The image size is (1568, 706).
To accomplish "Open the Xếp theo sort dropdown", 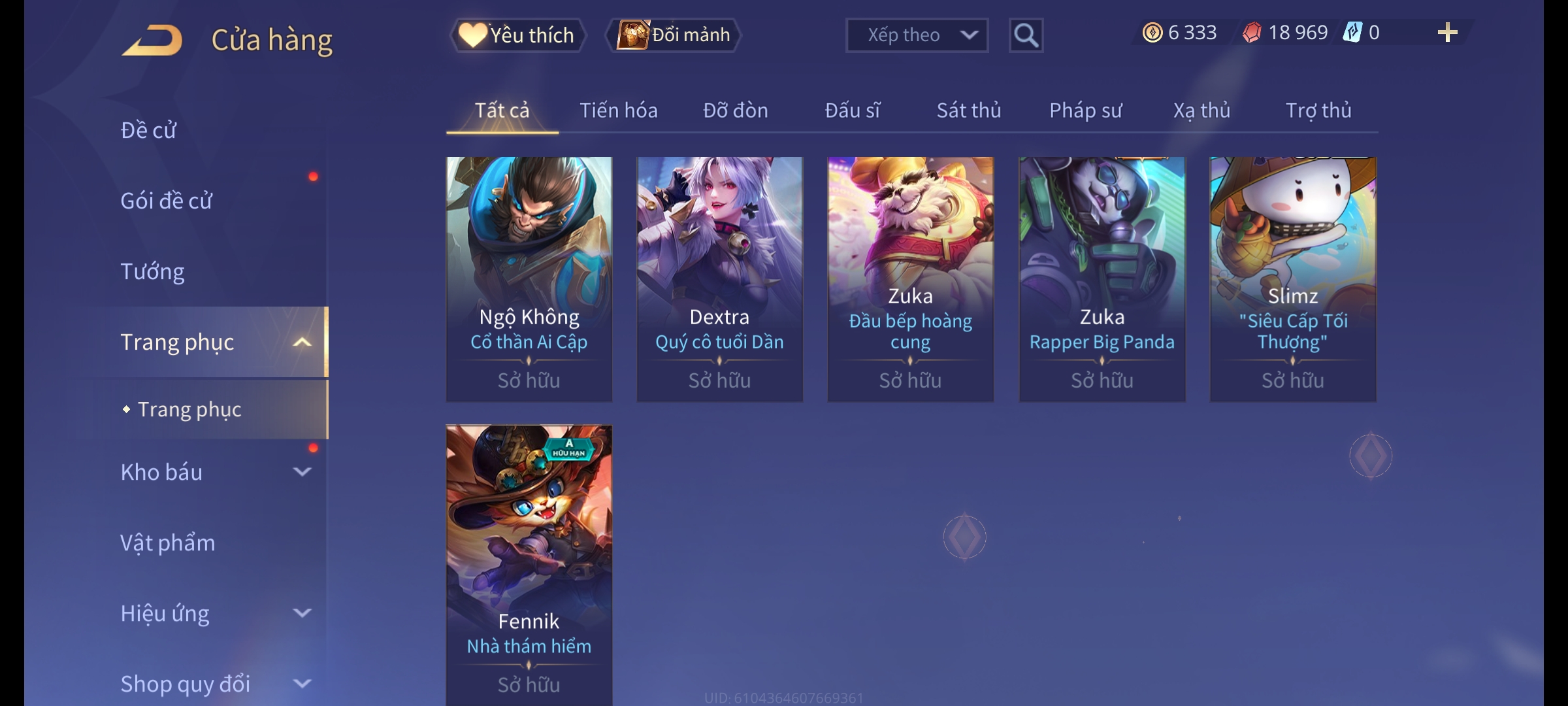I will (917, 35).
